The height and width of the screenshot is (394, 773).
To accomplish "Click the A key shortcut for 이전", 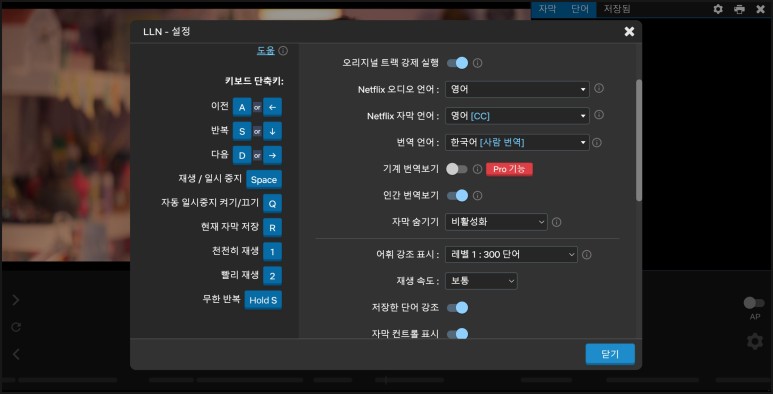I will pos(242,107).
